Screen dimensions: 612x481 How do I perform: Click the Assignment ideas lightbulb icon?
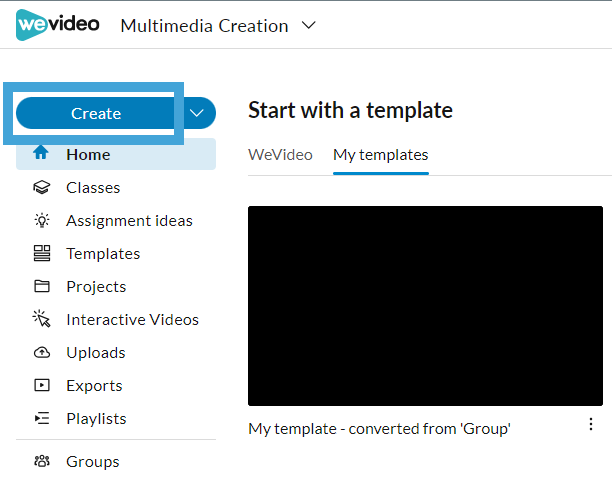click(41, 221)
